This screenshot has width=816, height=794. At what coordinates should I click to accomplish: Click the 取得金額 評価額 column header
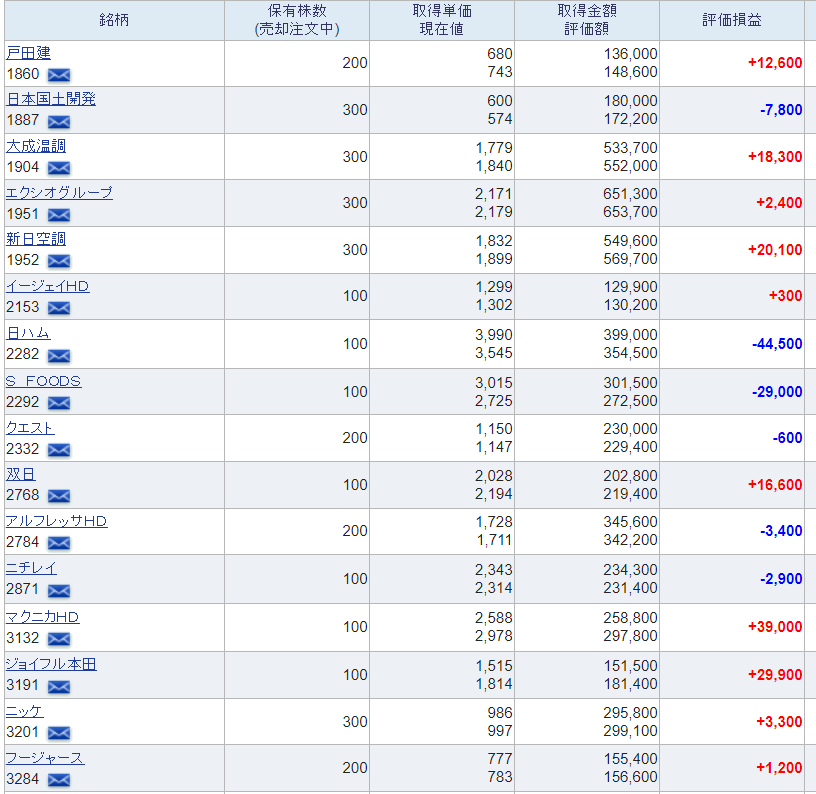(587, 20)
